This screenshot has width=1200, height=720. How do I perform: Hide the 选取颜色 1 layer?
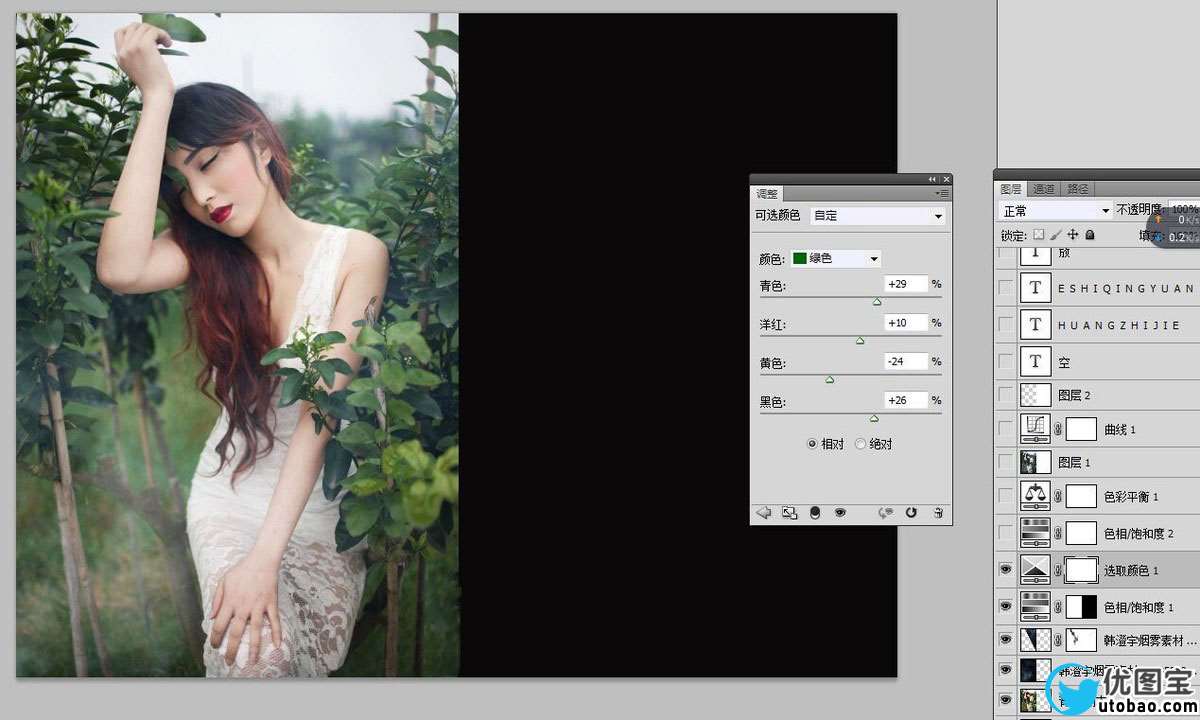(x=1006, y=570)
